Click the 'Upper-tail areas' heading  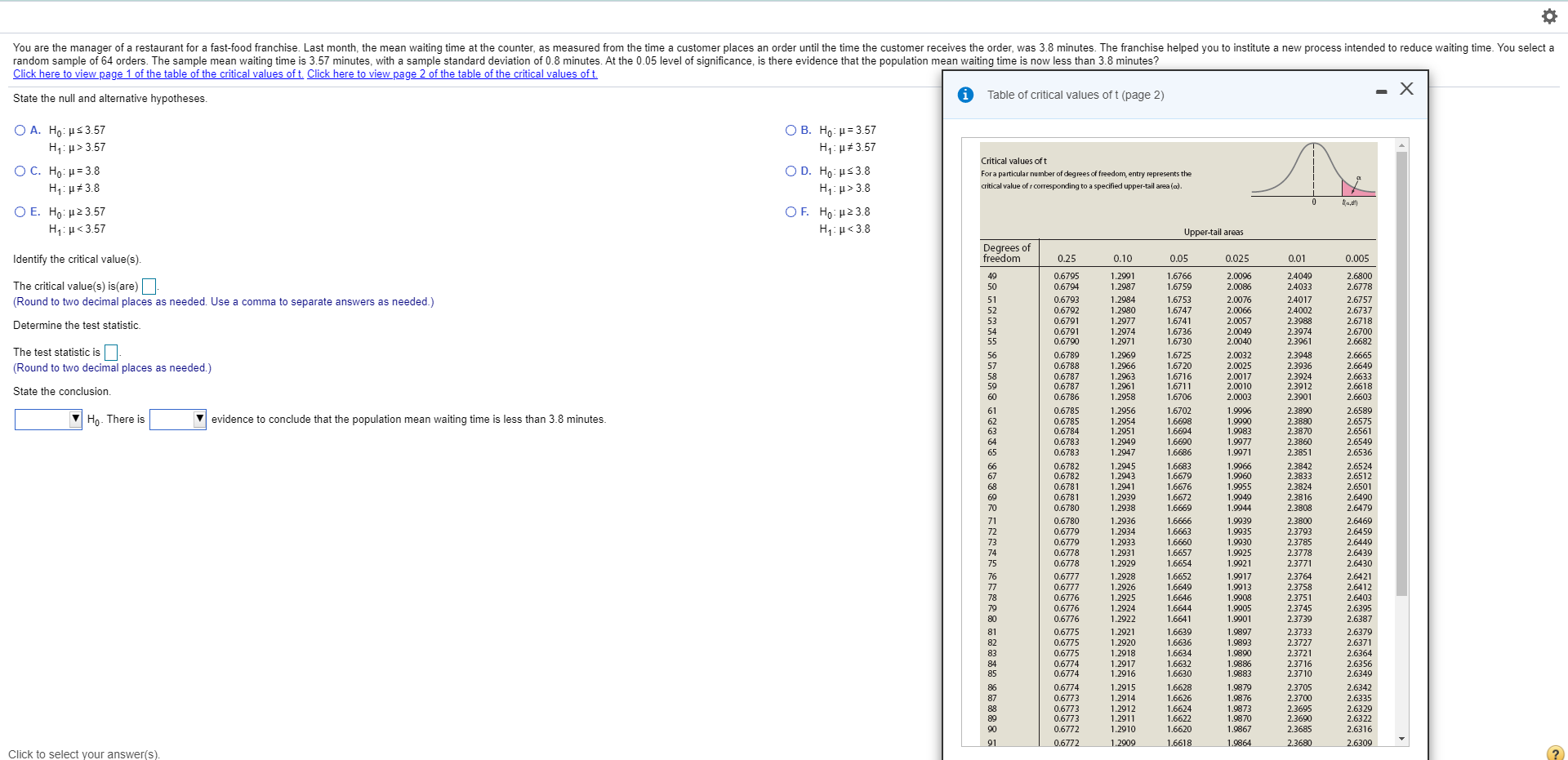point(1214,233)
